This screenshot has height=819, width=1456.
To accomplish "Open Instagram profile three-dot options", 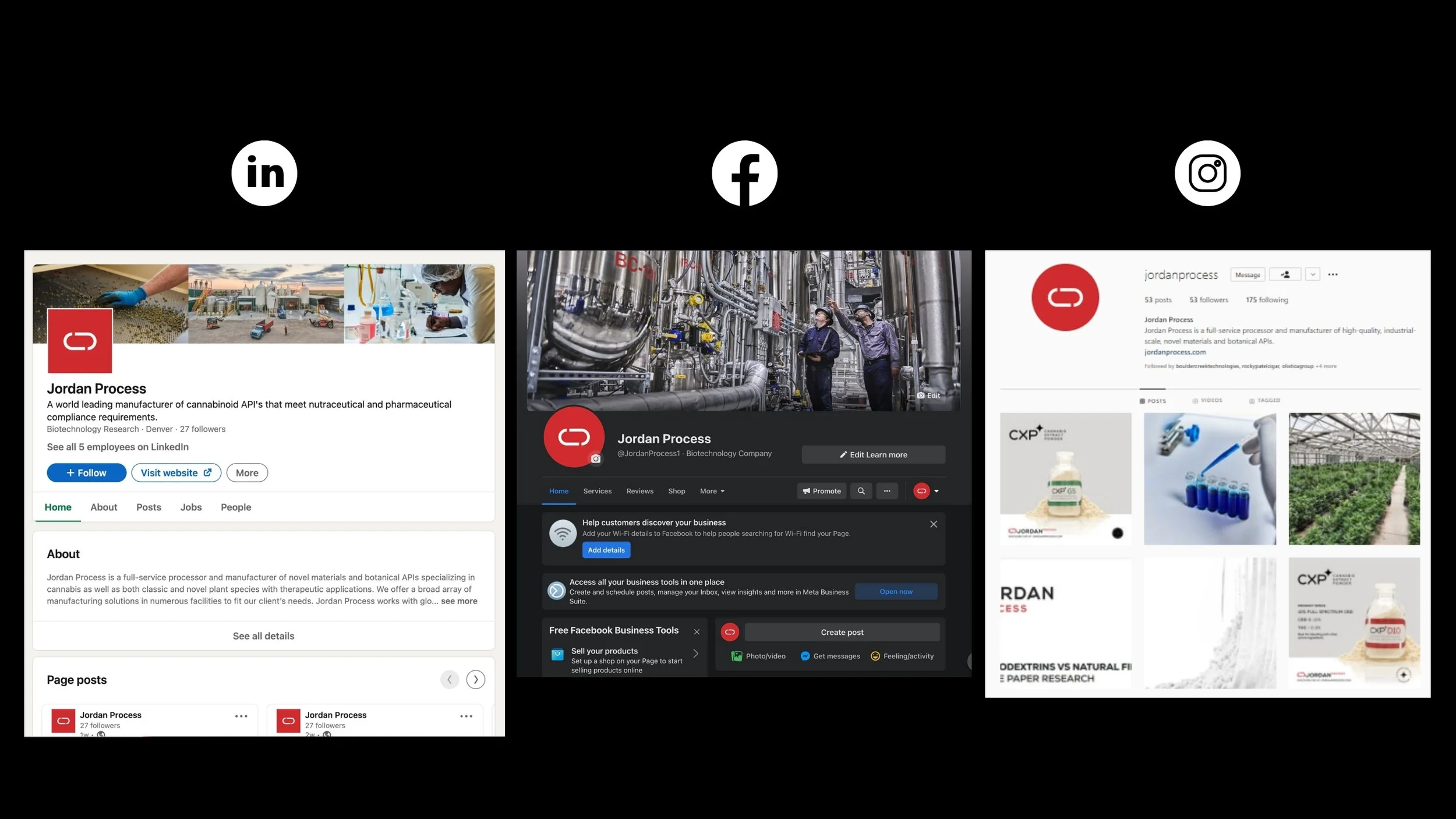I will (x=1333, y=274).
